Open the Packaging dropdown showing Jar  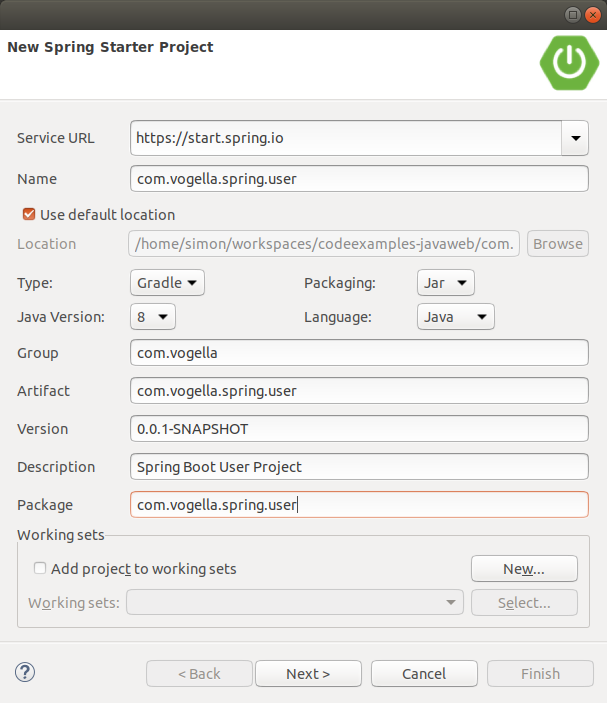pos(445,283)
